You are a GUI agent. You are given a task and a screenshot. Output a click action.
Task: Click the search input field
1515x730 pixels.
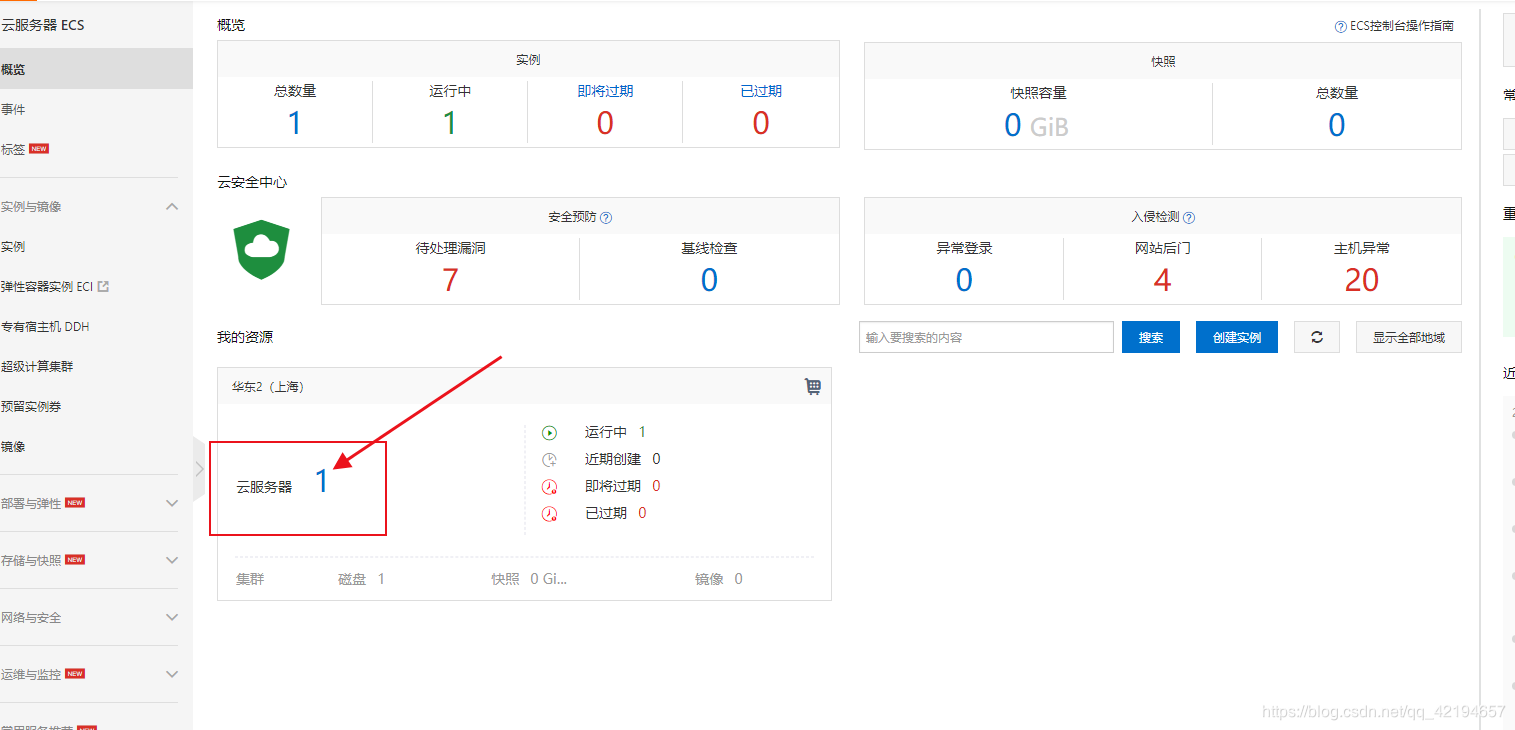(985, 336)
